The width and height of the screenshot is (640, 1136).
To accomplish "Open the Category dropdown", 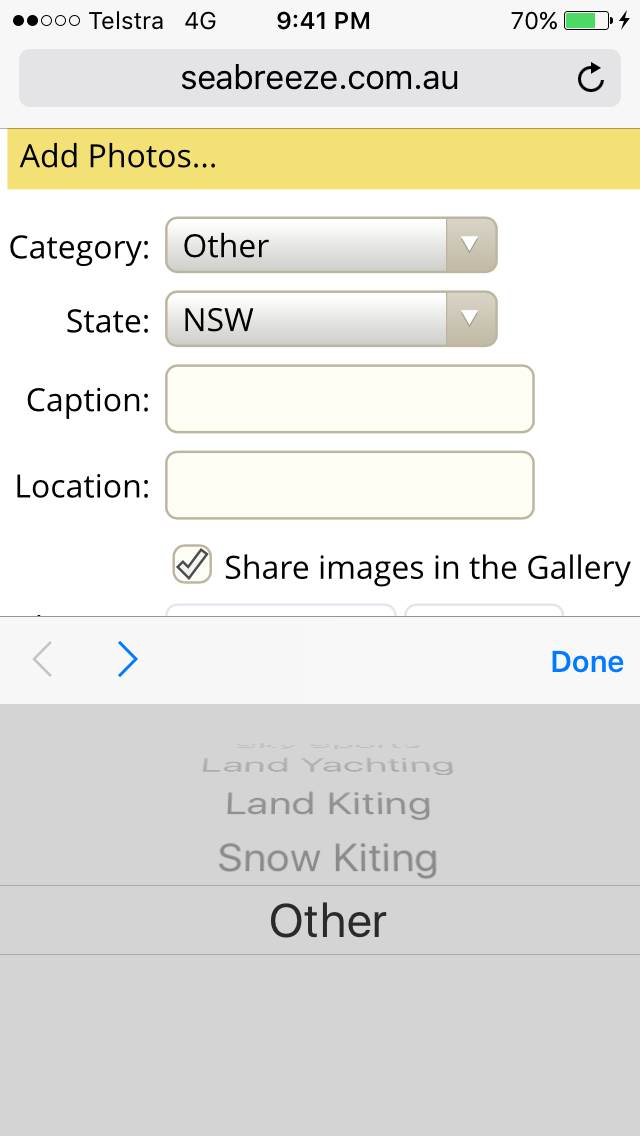I will [x=331, y=245].
